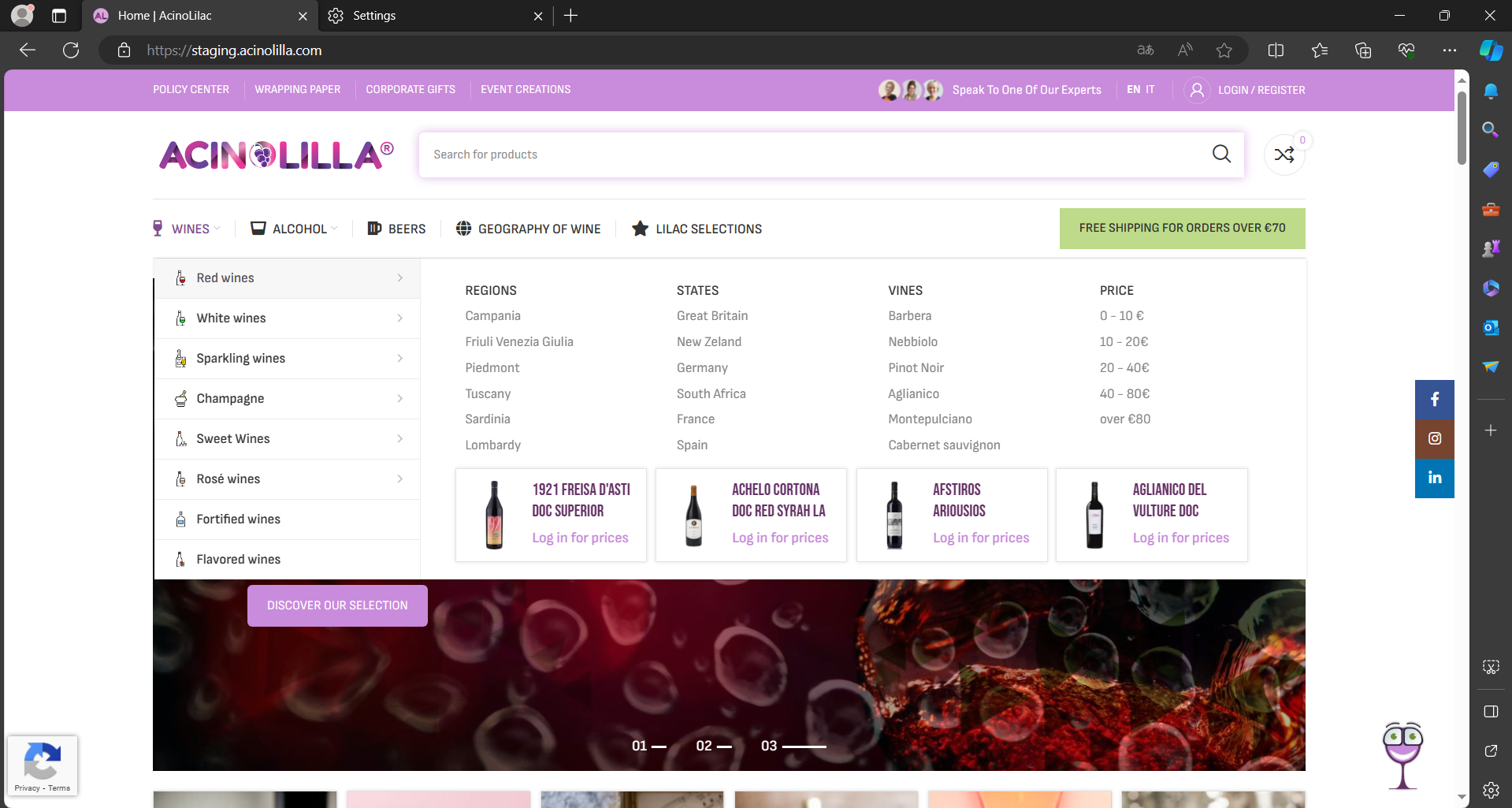Expand Champagne submenu
Image resolution: width=1512 pixels, height=808 pixels.
(x=287, y=399)
